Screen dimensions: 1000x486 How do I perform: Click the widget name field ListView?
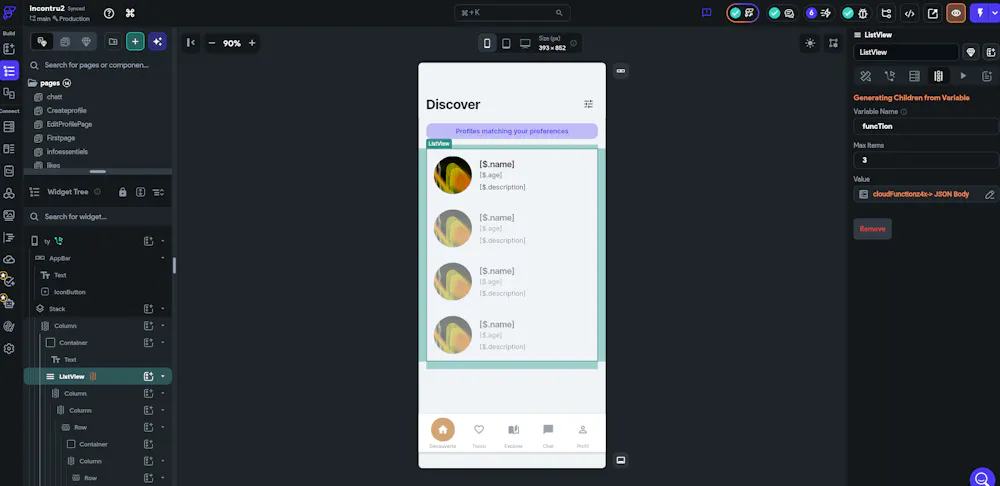tap(906, 52)
